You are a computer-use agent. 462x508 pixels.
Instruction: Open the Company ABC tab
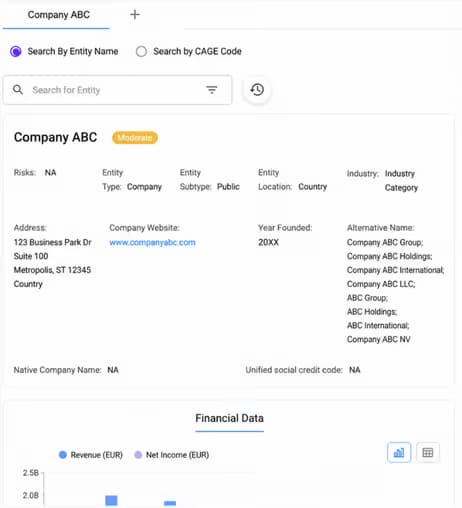click(x=59, y=15)
